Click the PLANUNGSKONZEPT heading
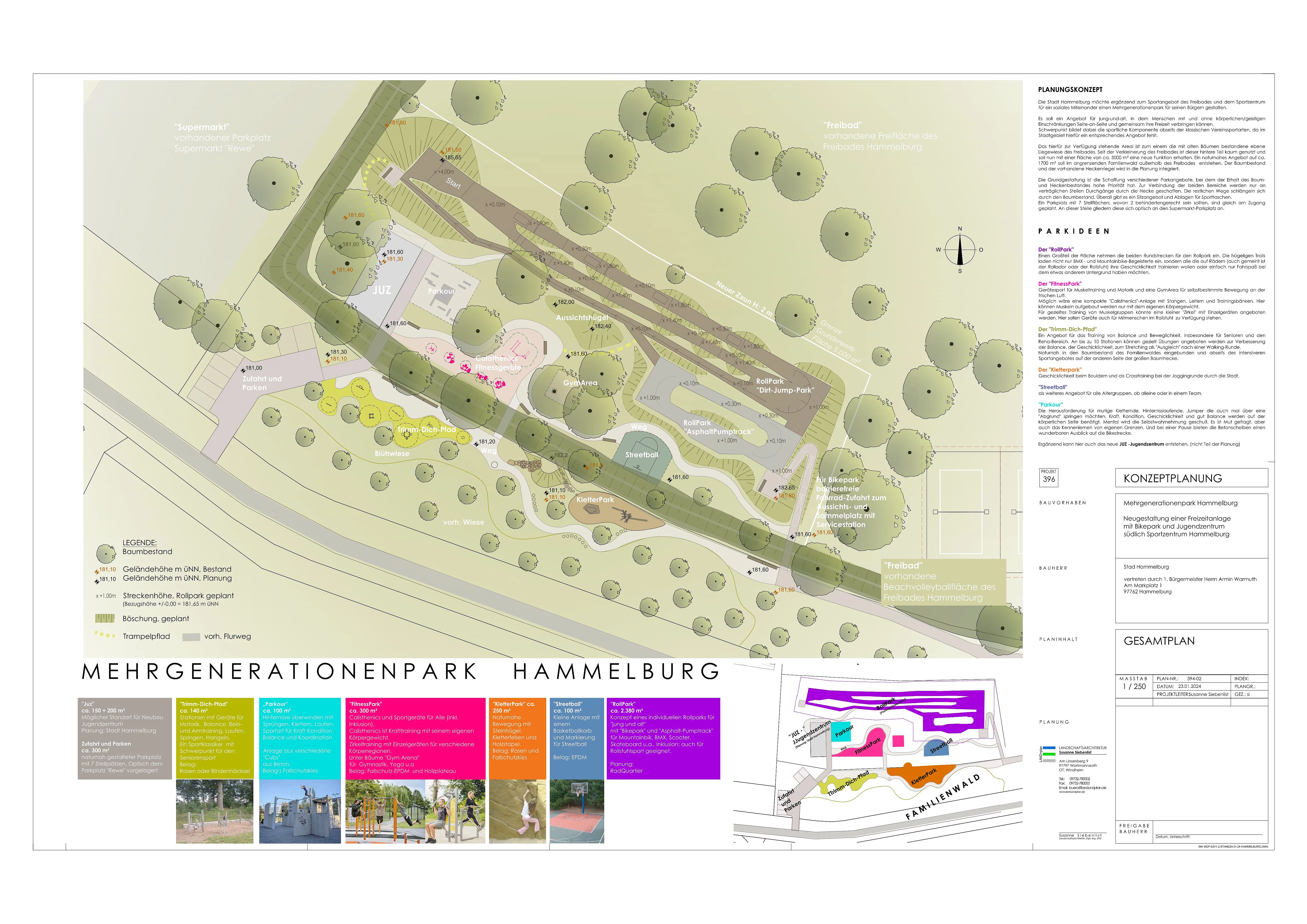Viewport: 1307px width, 924px height. click(x=1070, y=89)
